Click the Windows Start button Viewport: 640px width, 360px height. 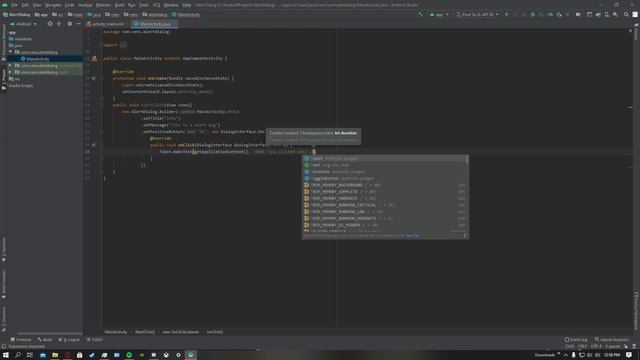(x=6, y=355)
